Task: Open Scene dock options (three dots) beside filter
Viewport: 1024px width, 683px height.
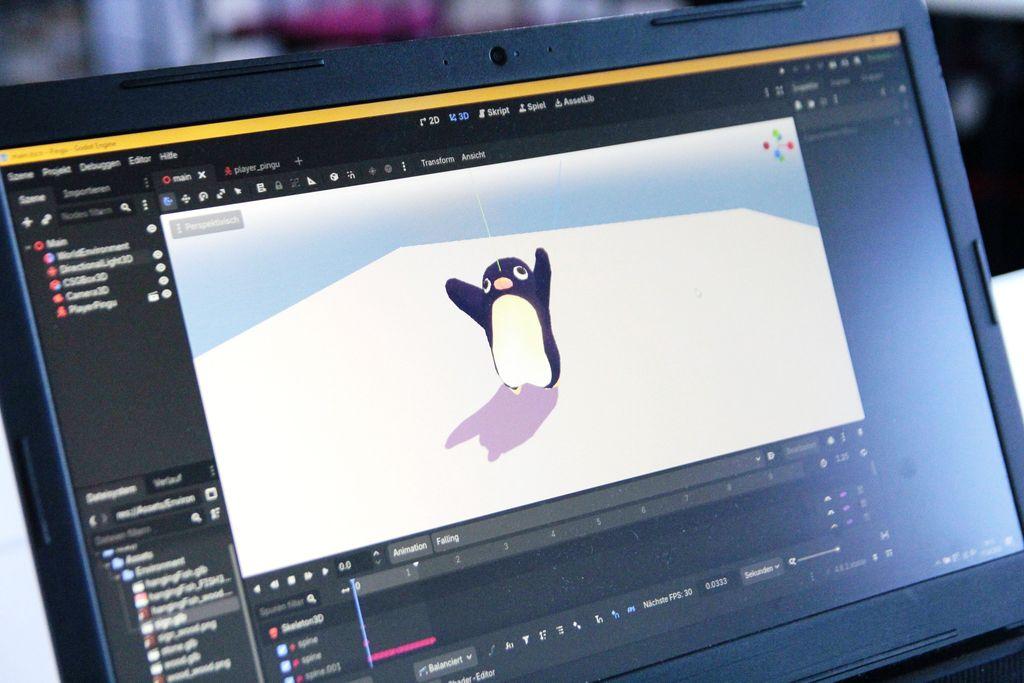Action: 144,205
